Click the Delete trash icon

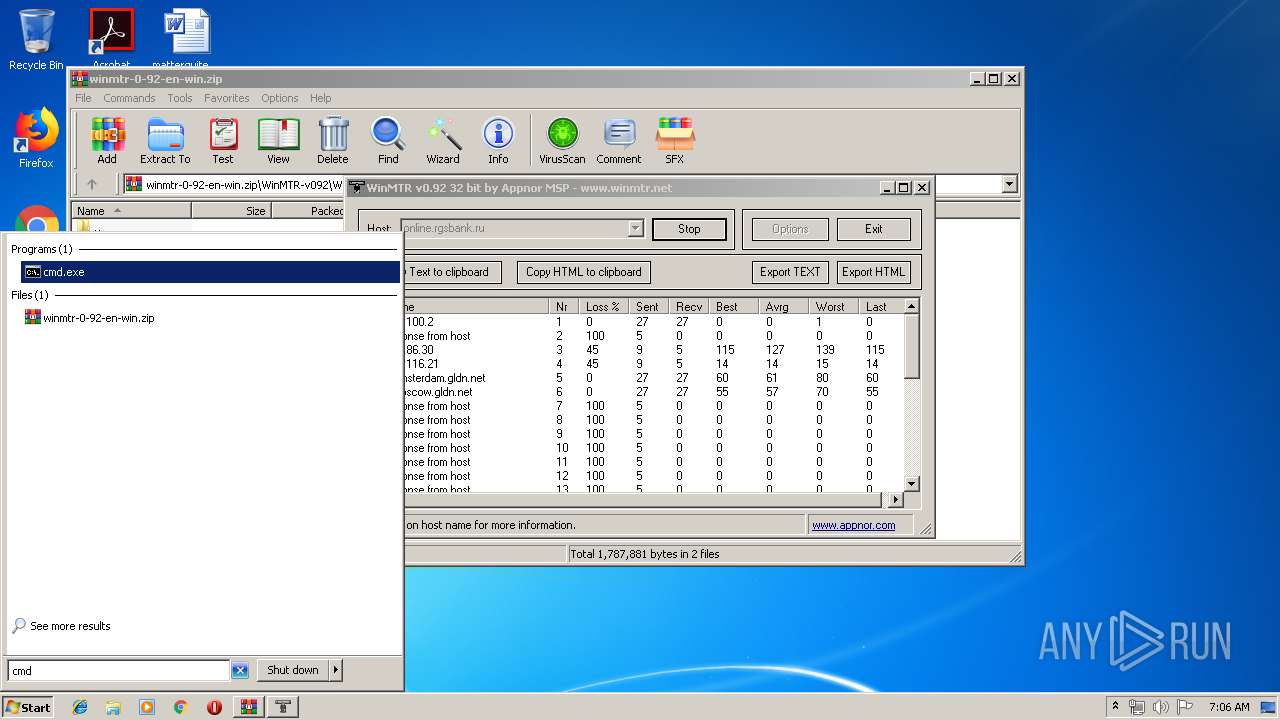(333, 141)
